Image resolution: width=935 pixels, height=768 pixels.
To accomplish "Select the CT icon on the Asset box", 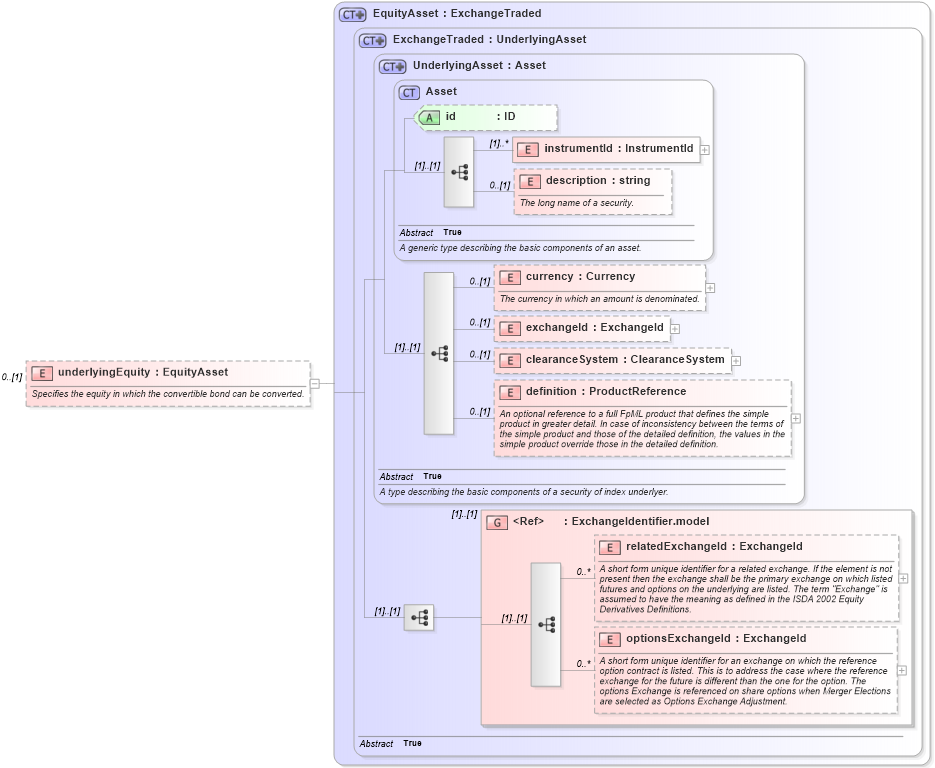I will (x=408, y=91).
